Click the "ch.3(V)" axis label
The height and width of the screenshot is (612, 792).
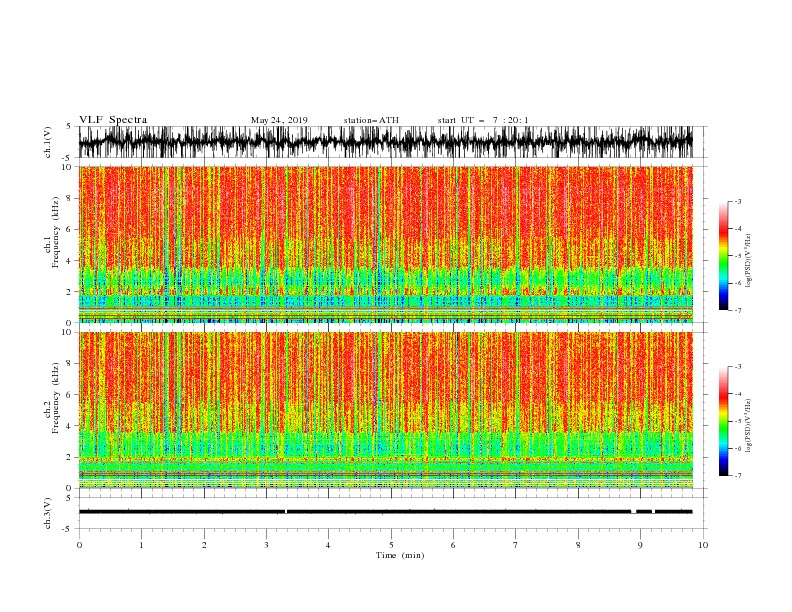coord(48,513)
